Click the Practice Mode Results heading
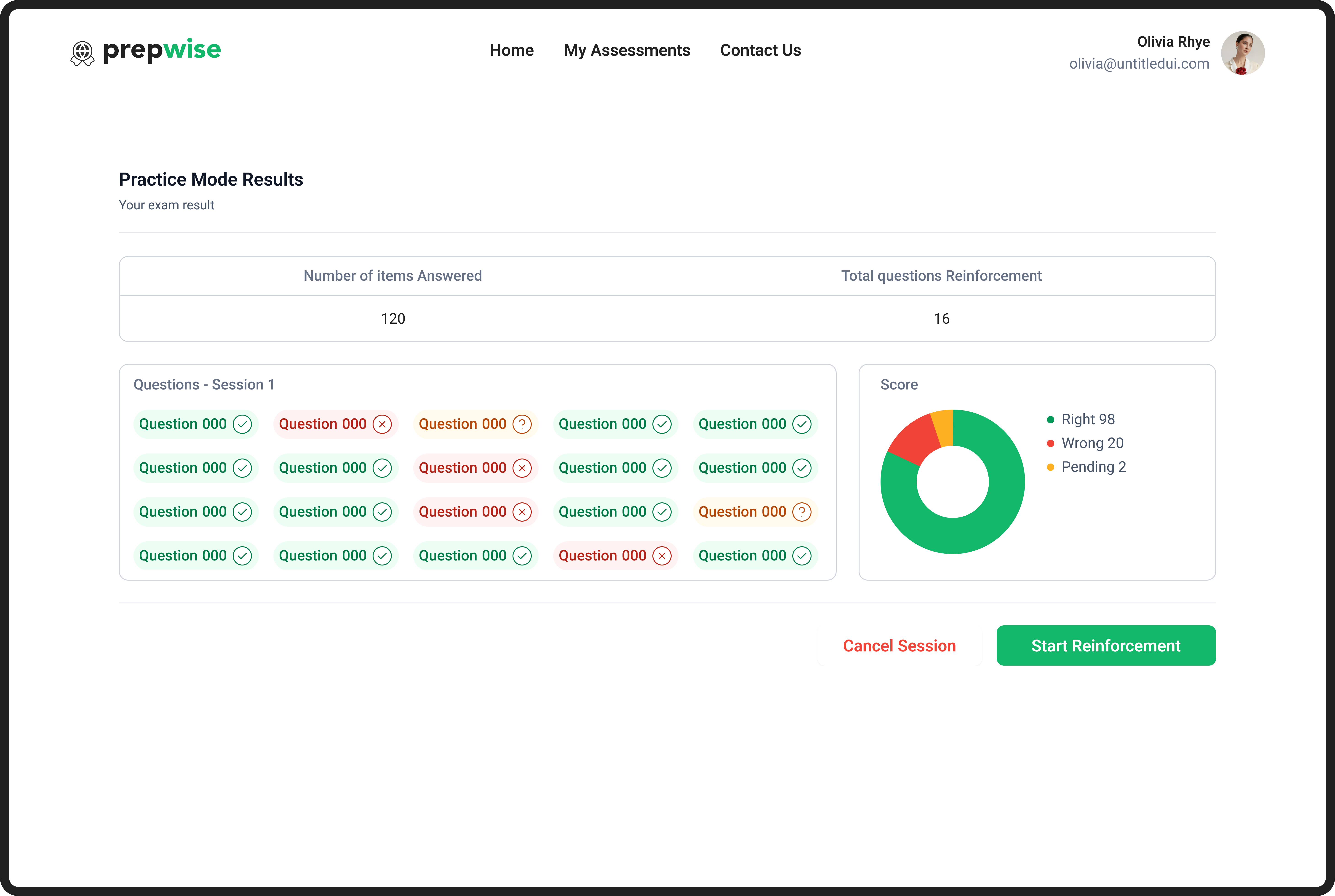Image resolution: width=1335 pixels, height=896 pixels. coord(211,179)
